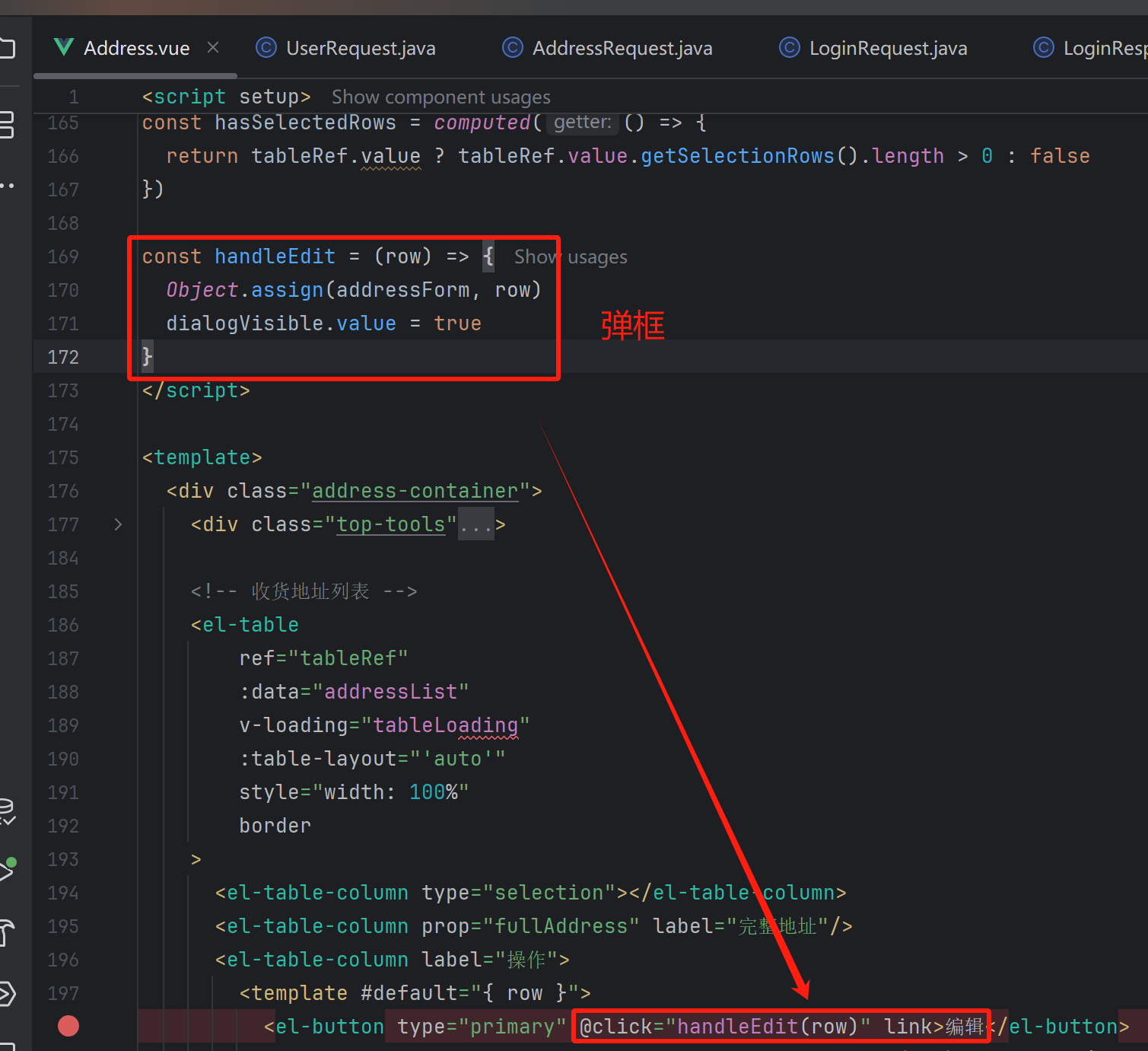The width and height of the screenshot is (1148, 1051).
Task: Click the :table-layout 'auto' attribute
Action: (372, 759)
